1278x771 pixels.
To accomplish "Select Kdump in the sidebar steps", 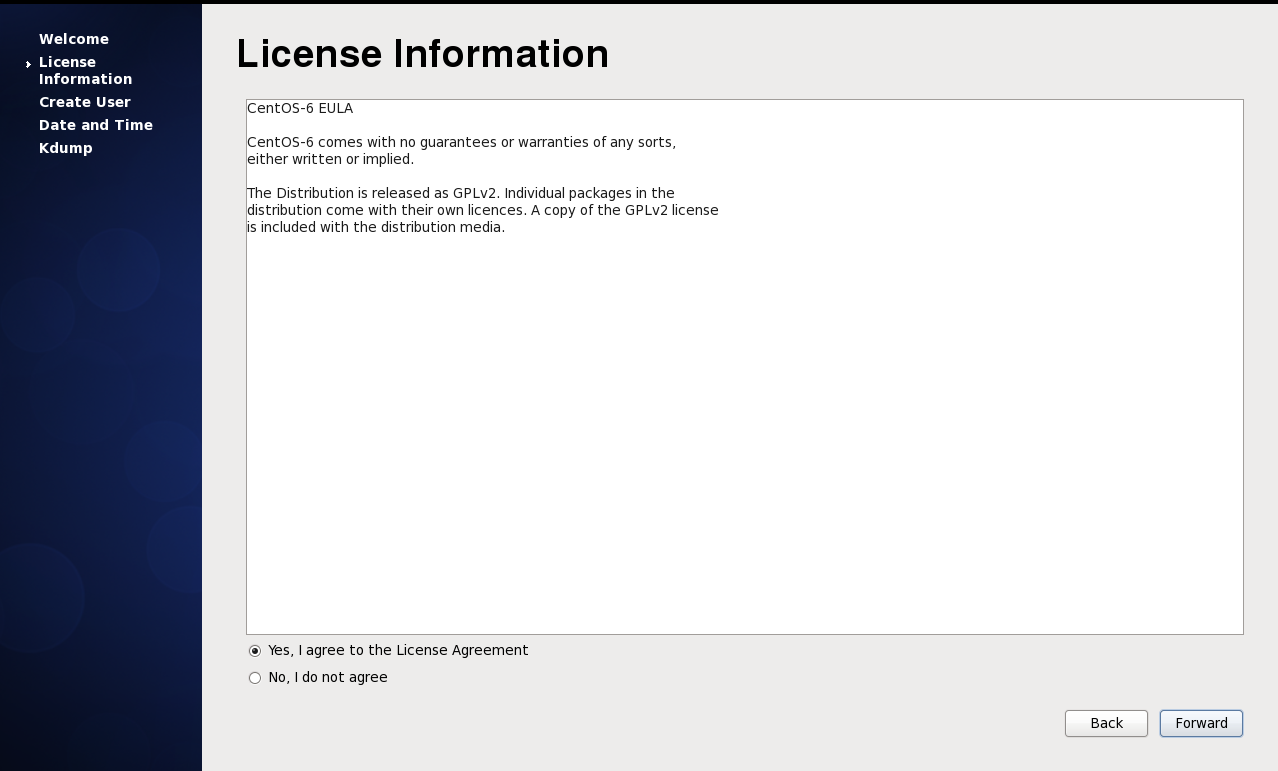I will (65, 148).
